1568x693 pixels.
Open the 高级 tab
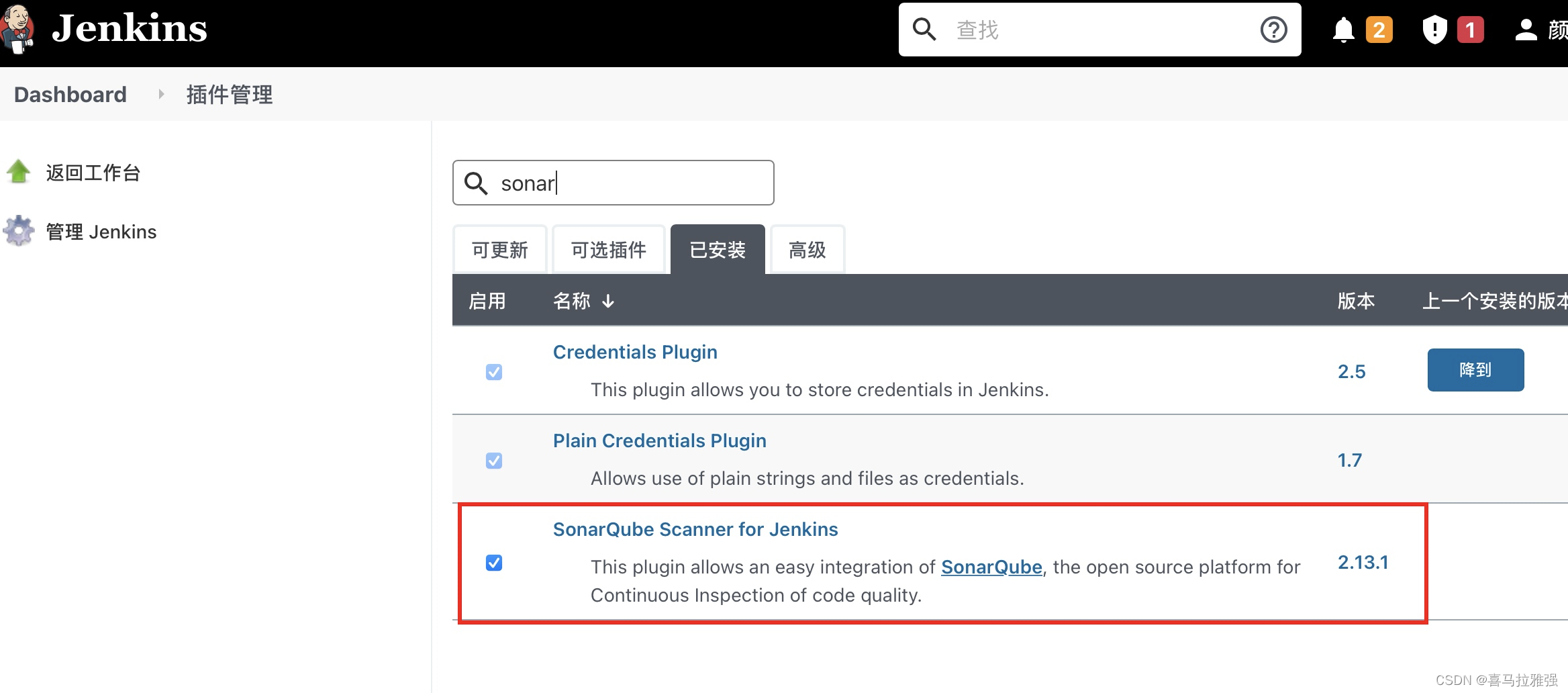(x=807, y=250)
